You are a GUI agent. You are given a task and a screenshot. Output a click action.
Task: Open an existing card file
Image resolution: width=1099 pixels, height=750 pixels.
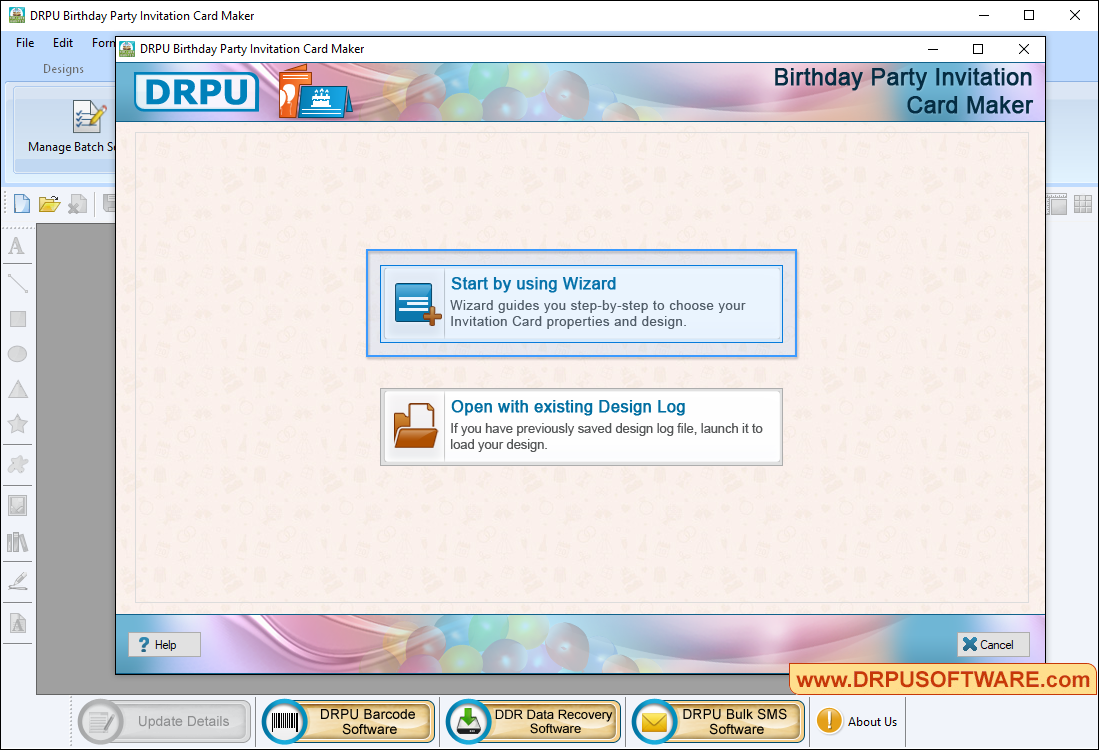[49, 203]
